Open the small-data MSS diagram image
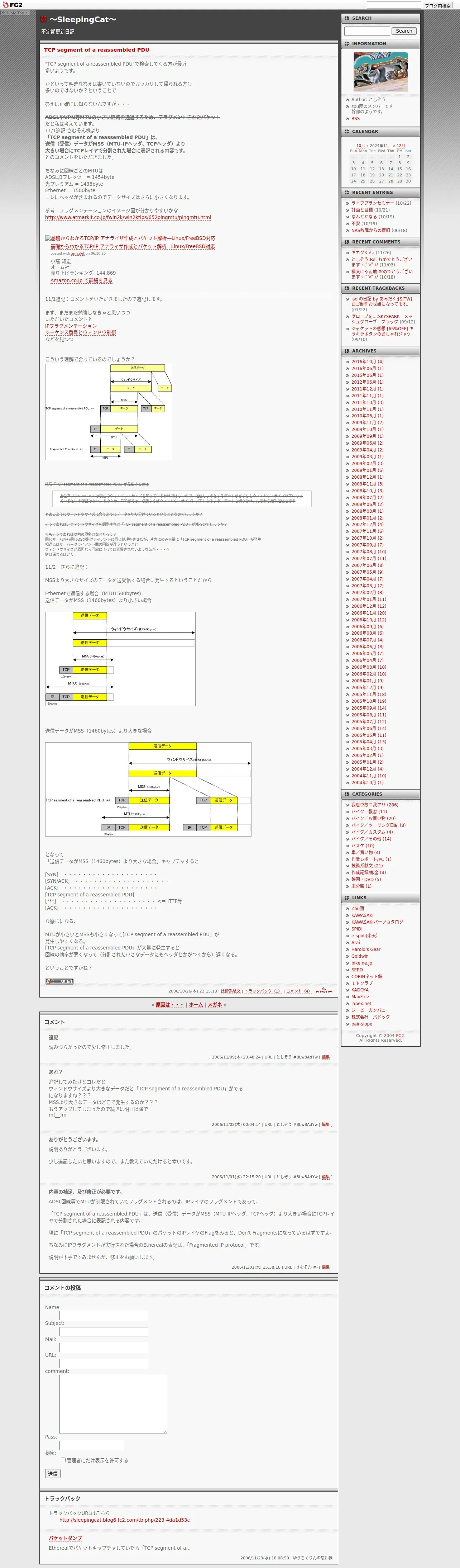Viewport: 460px width, 1568px height. 120,659
